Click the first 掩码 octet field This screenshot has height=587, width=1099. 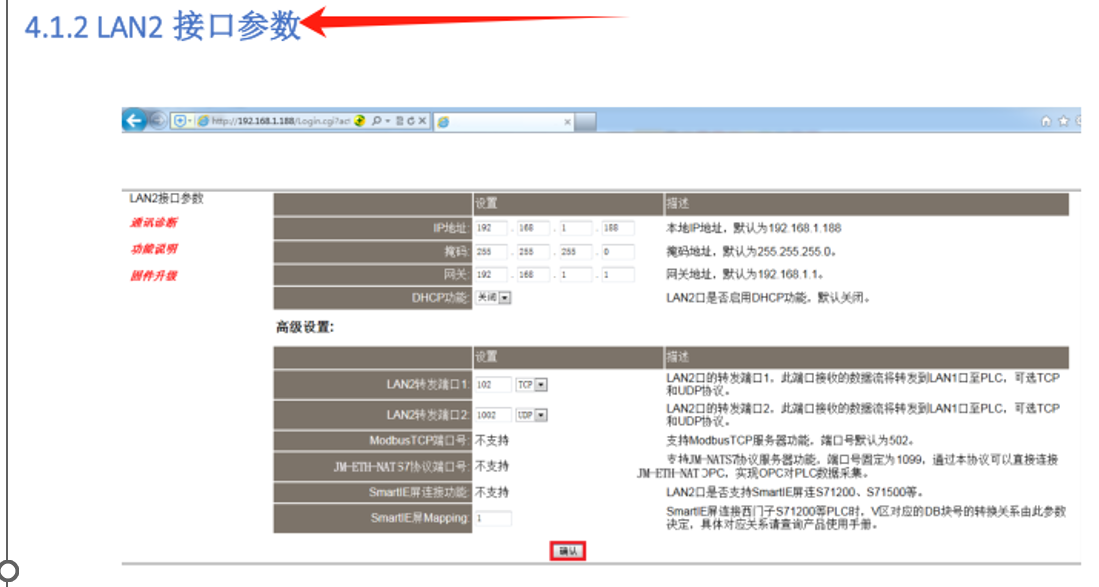point(491,251)
